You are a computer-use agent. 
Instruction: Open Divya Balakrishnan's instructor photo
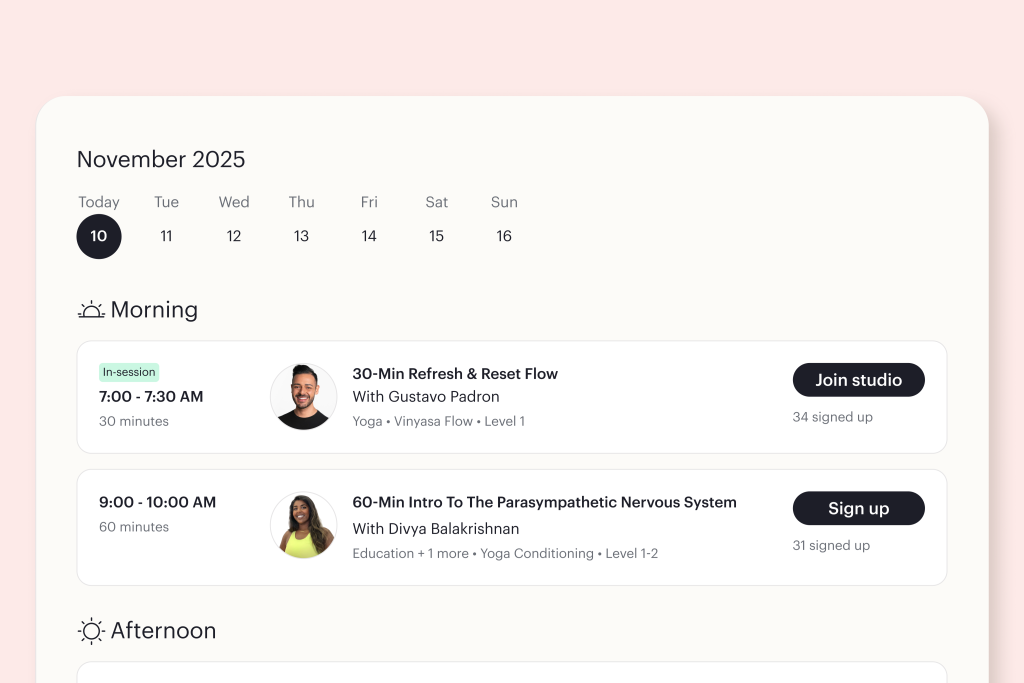(303, 525)
